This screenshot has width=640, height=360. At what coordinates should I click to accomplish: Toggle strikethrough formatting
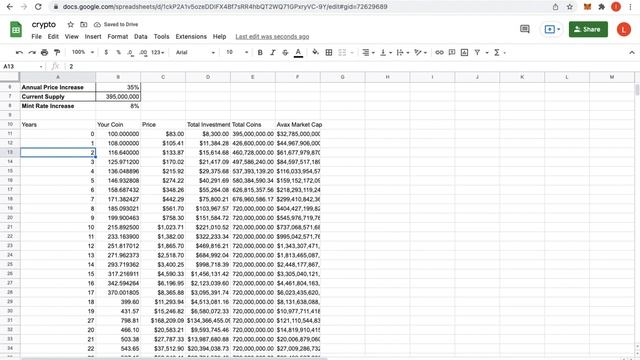point(285,52)
